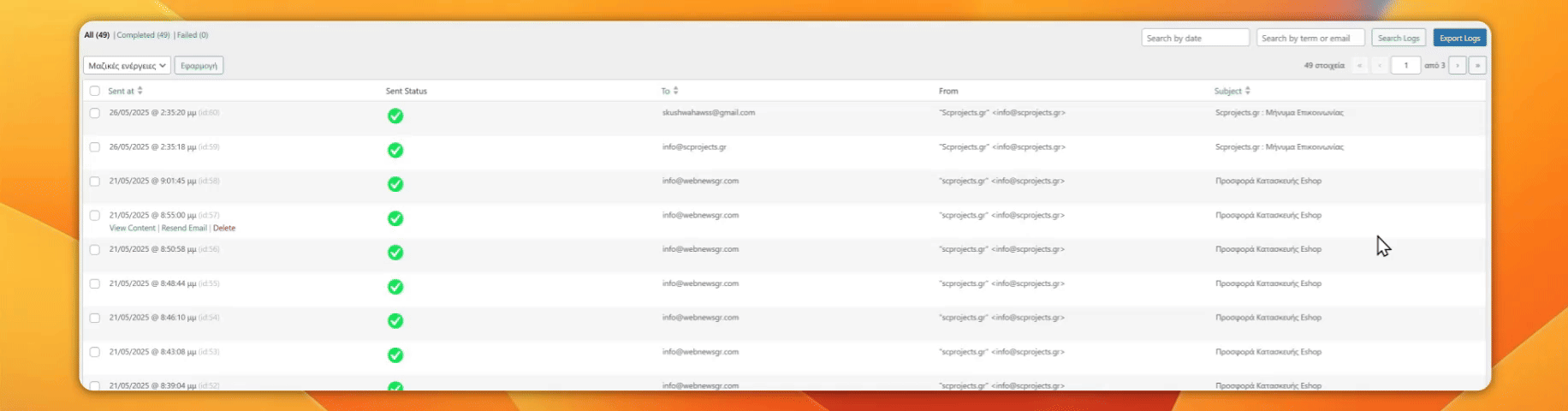Click timestamp 21/05/2025 @ 9:01:45 μμ
Screen dimensions: 1568x411
coord(152,182)
